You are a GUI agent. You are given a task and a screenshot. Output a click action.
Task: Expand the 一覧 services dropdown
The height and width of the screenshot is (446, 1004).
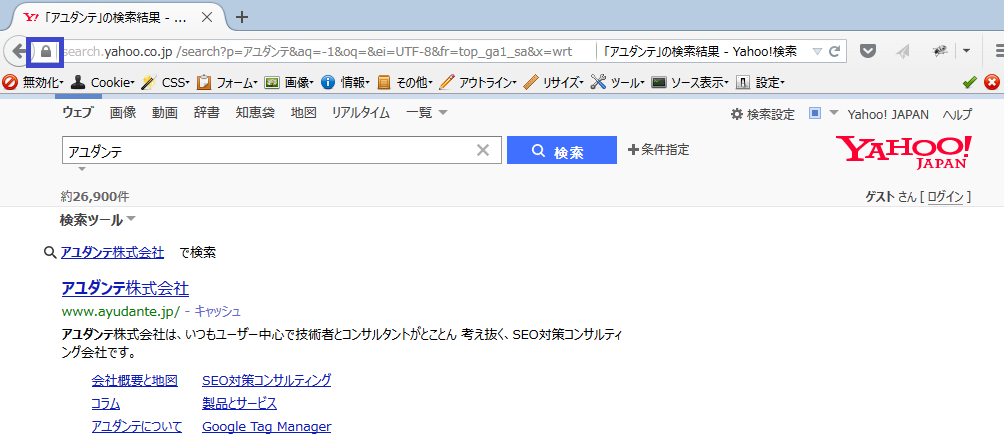pos(426,113)
